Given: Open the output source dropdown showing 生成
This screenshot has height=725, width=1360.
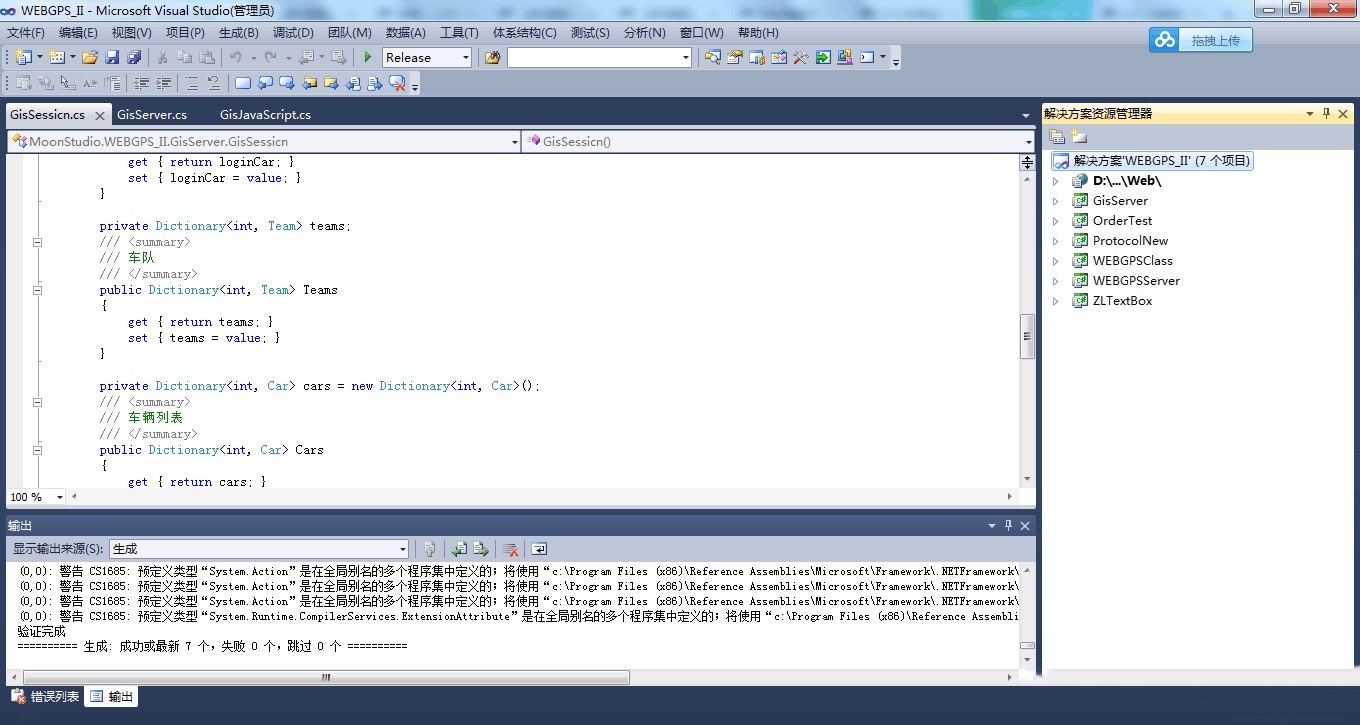Looking at the screenshot, I should click(403, 549).
